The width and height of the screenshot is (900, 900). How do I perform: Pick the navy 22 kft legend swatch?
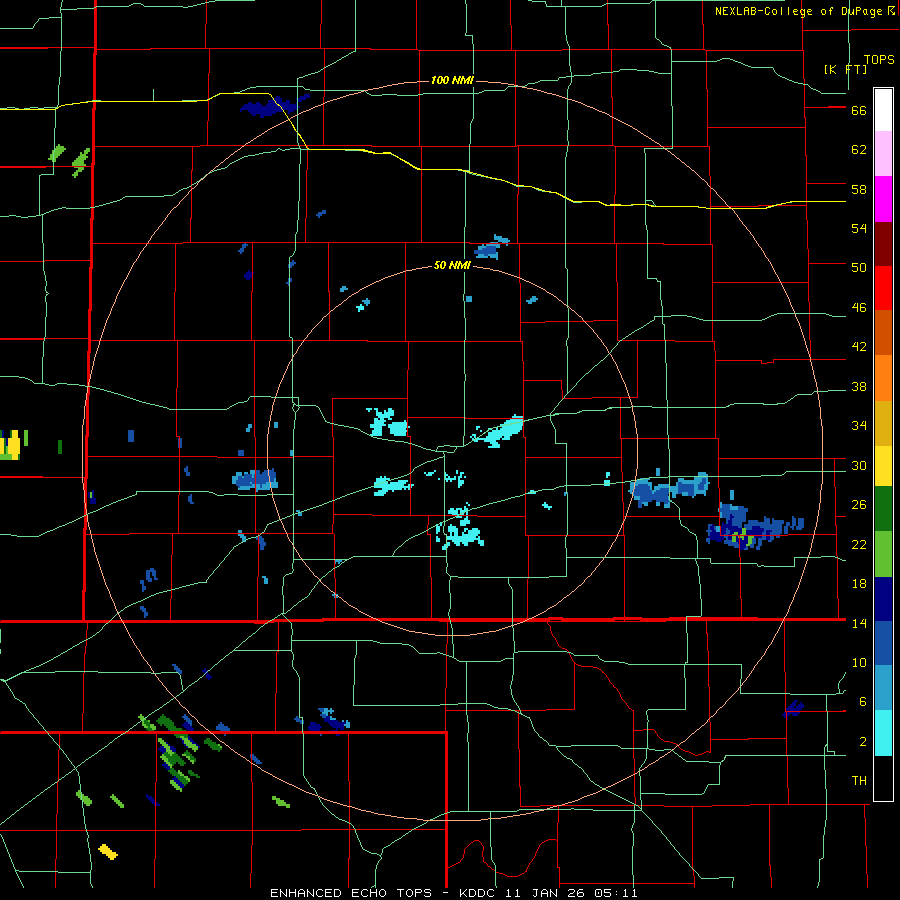point(883,599)
